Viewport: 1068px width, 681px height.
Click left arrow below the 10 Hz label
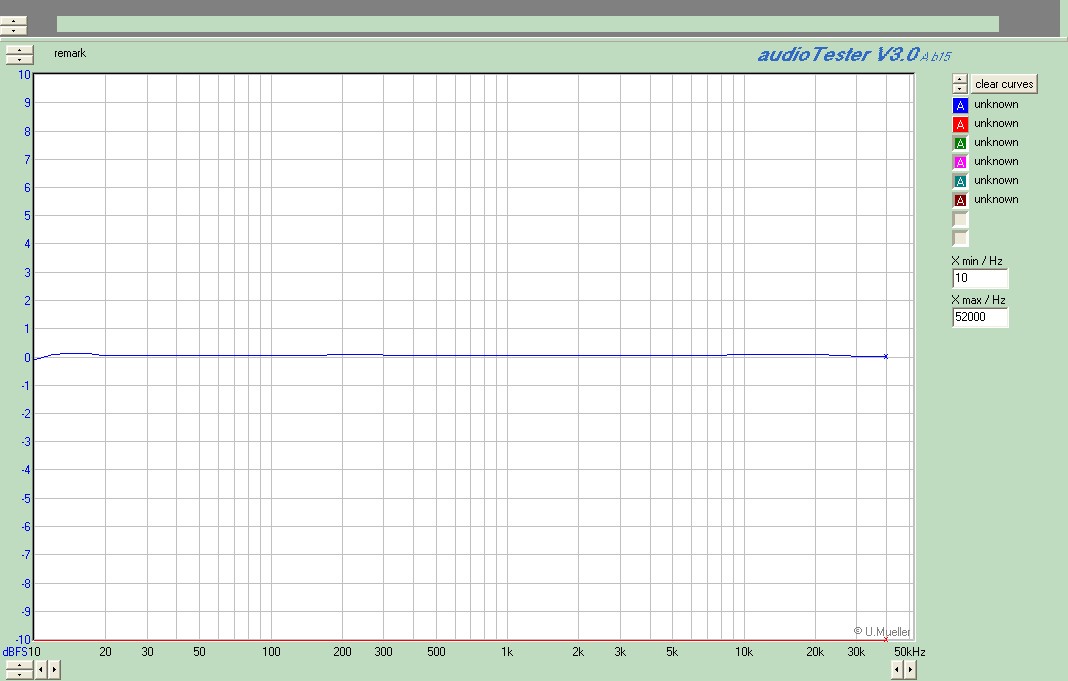pos(41,670)
